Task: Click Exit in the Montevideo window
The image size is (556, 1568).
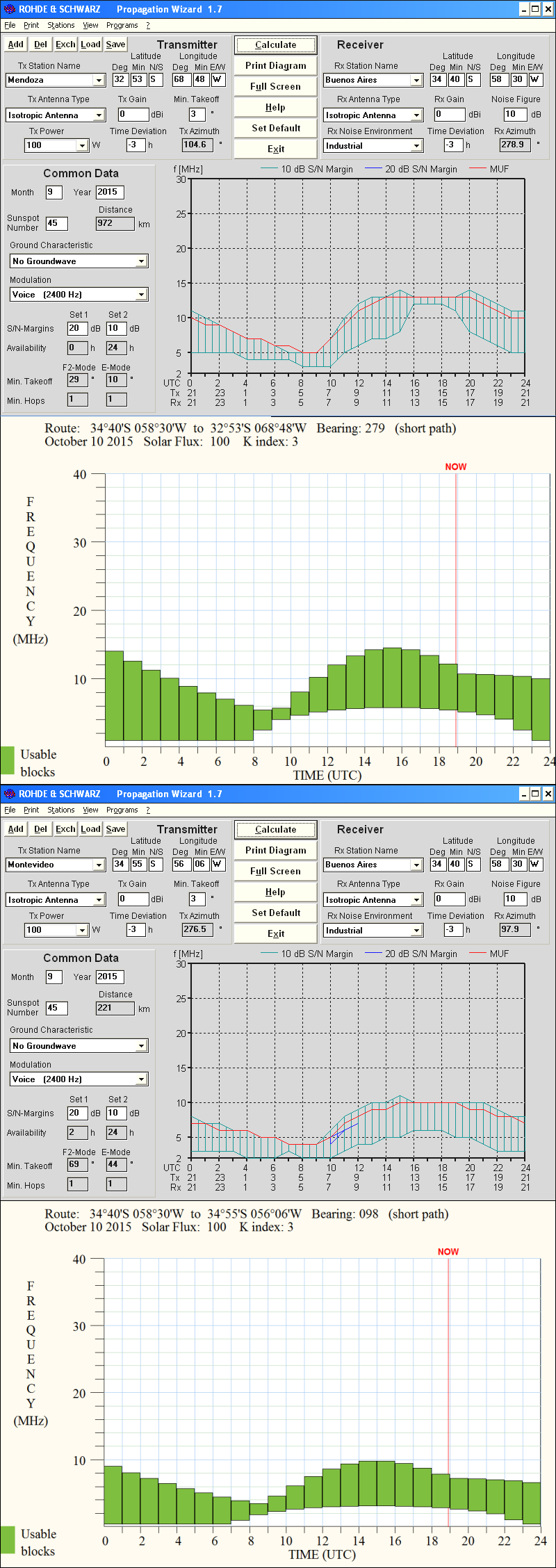Action: 276,933
